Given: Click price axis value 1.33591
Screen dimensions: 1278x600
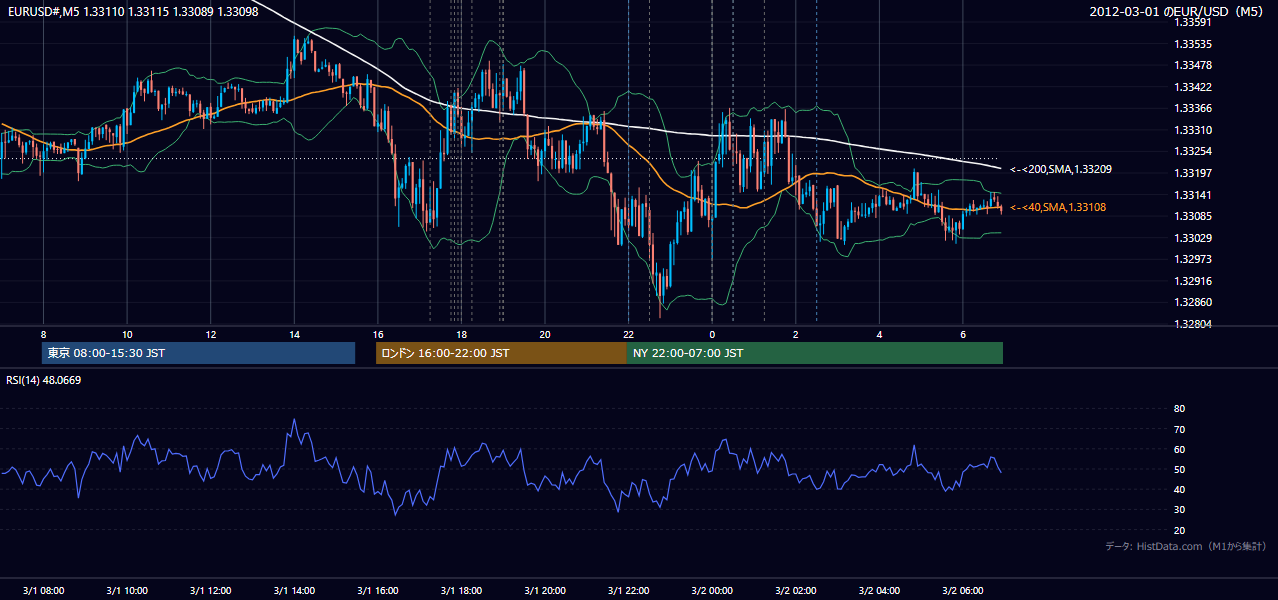Looking at the screenshot, I should pos(1193,22).
